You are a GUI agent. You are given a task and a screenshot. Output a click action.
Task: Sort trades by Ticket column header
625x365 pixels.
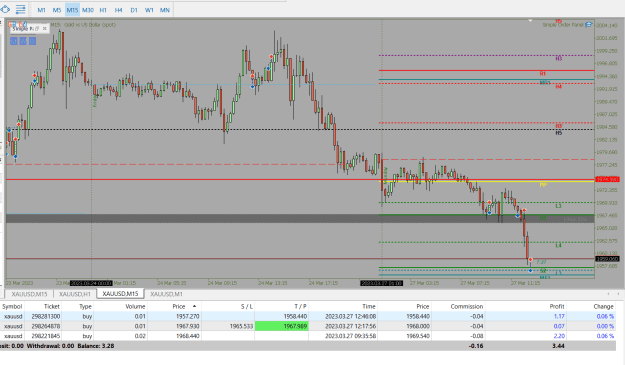[x=43, y=306]
